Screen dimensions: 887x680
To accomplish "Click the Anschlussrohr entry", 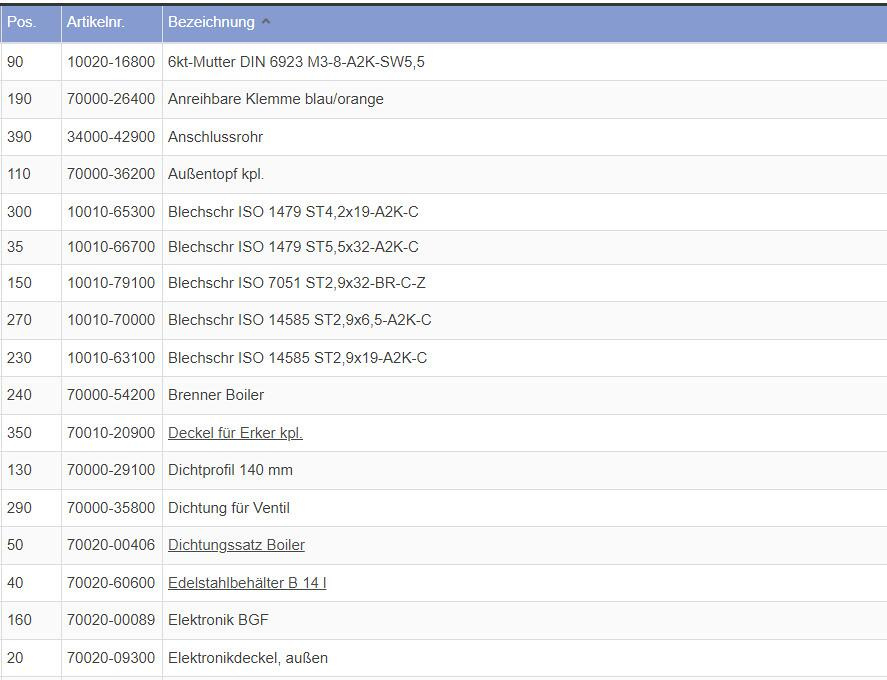I will pos(215,137).
